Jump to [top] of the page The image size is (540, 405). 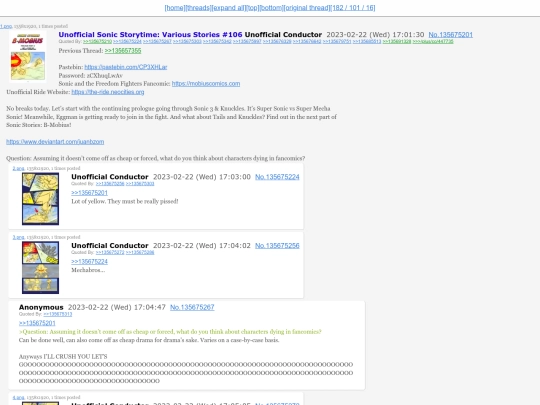tap(253, 8)
